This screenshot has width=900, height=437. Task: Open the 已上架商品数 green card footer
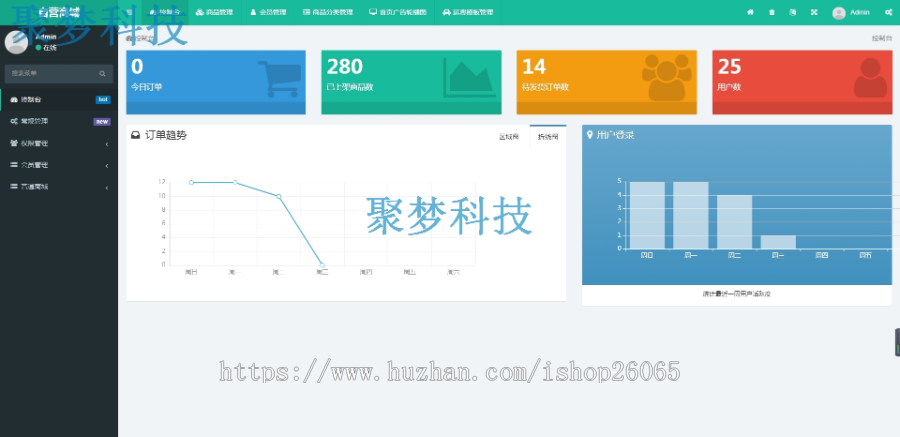(411, 108)
